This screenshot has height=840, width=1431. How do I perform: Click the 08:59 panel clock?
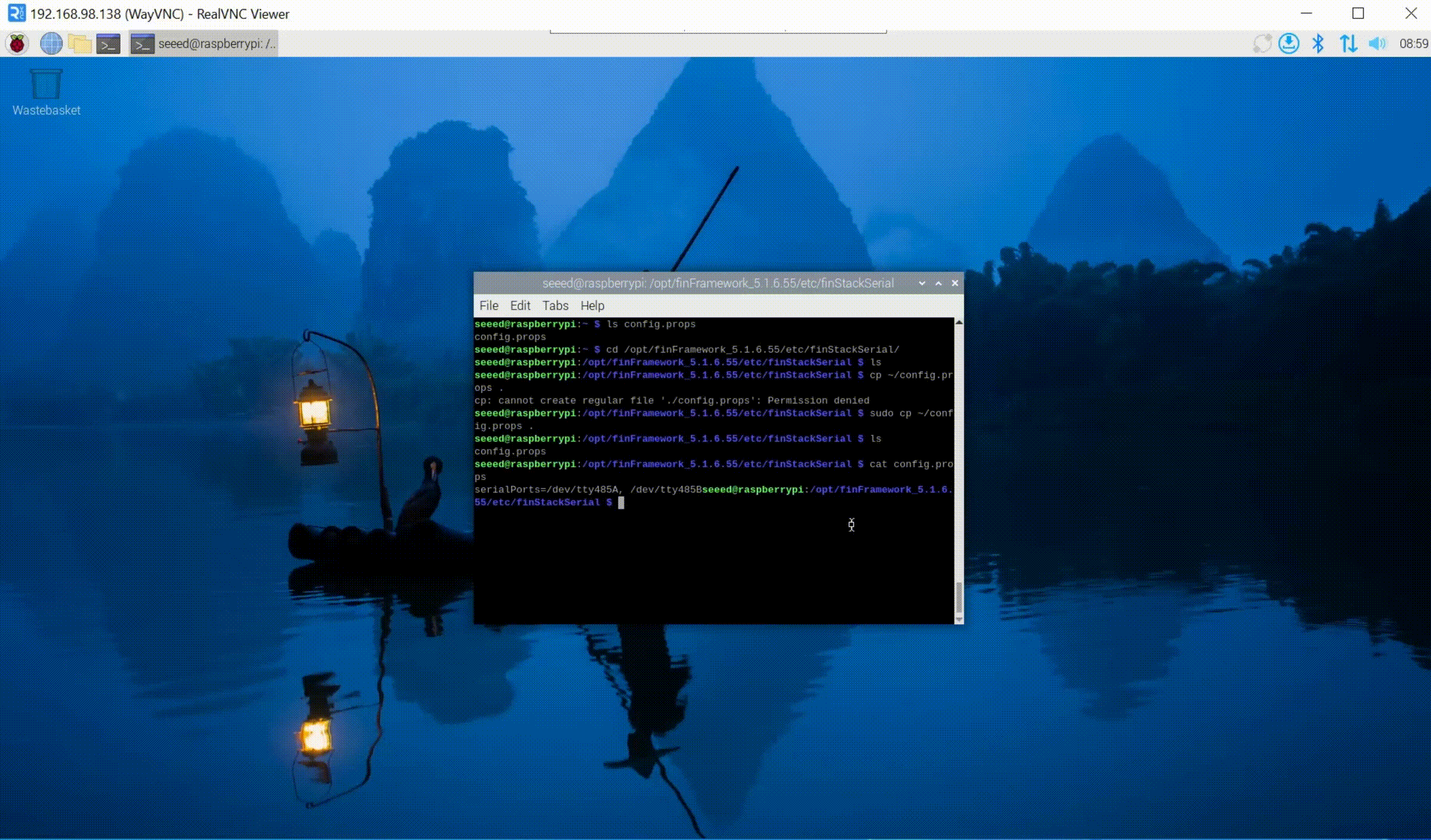(1413, 44)
